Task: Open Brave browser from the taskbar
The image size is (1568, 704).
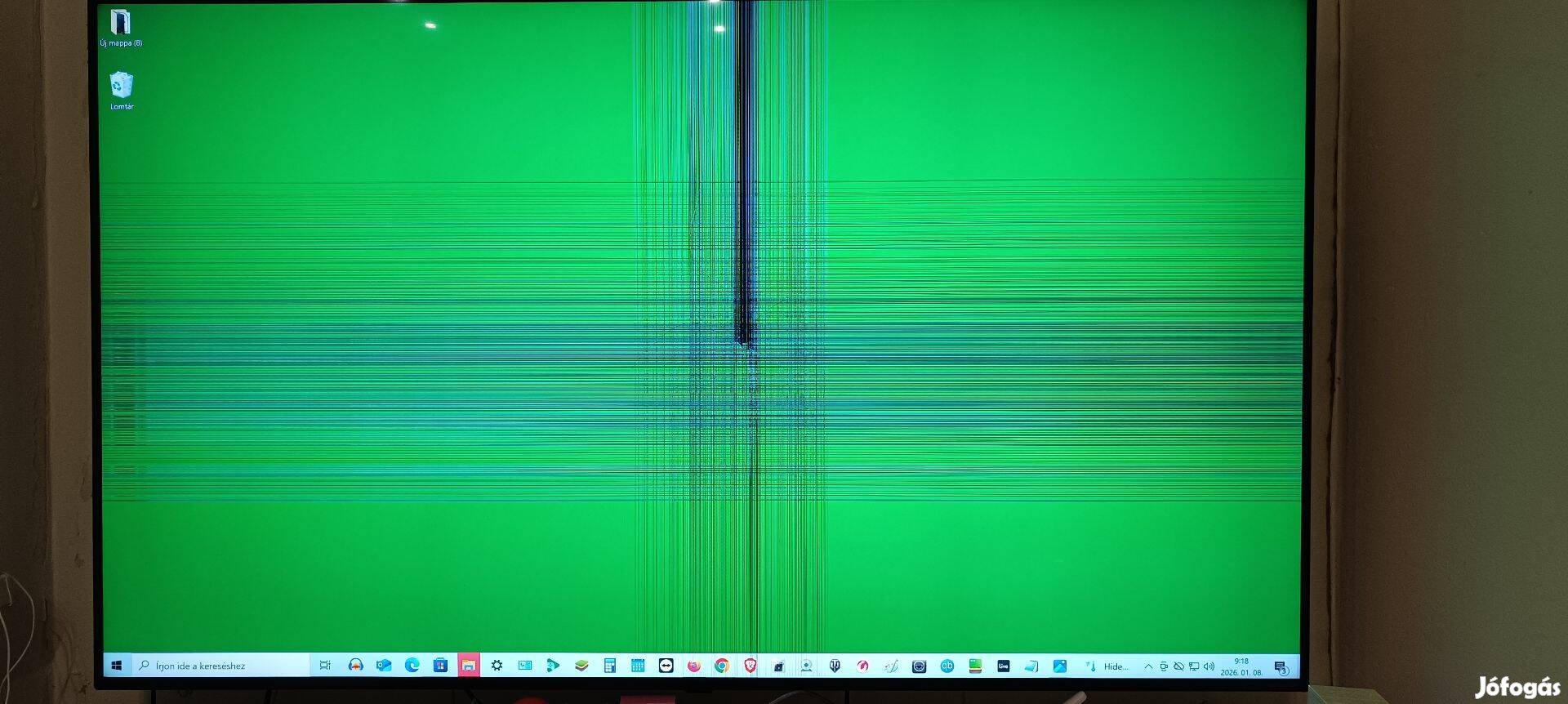Action: coord(751,666)
